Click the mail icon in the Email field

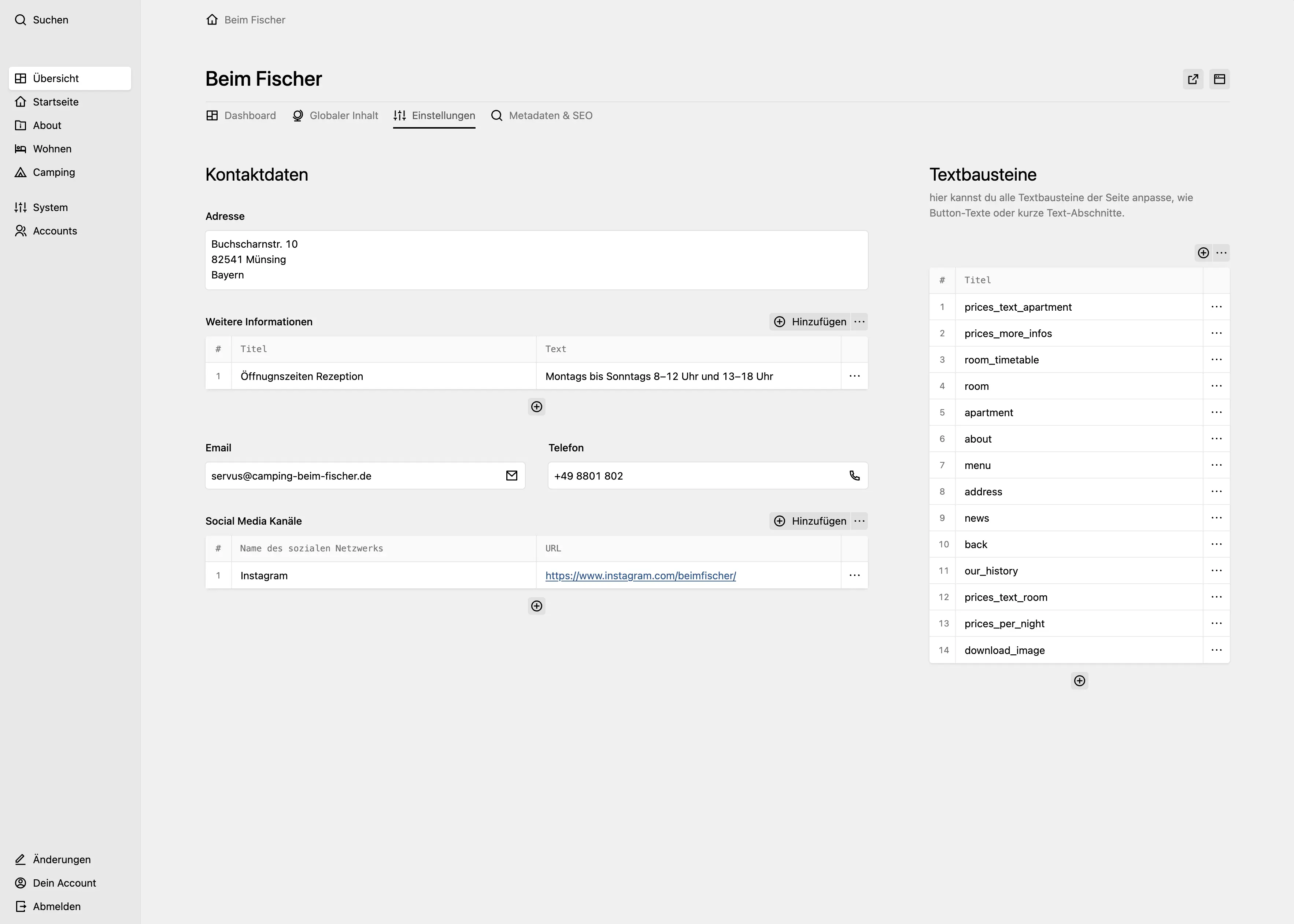click(x=511, y=476)
